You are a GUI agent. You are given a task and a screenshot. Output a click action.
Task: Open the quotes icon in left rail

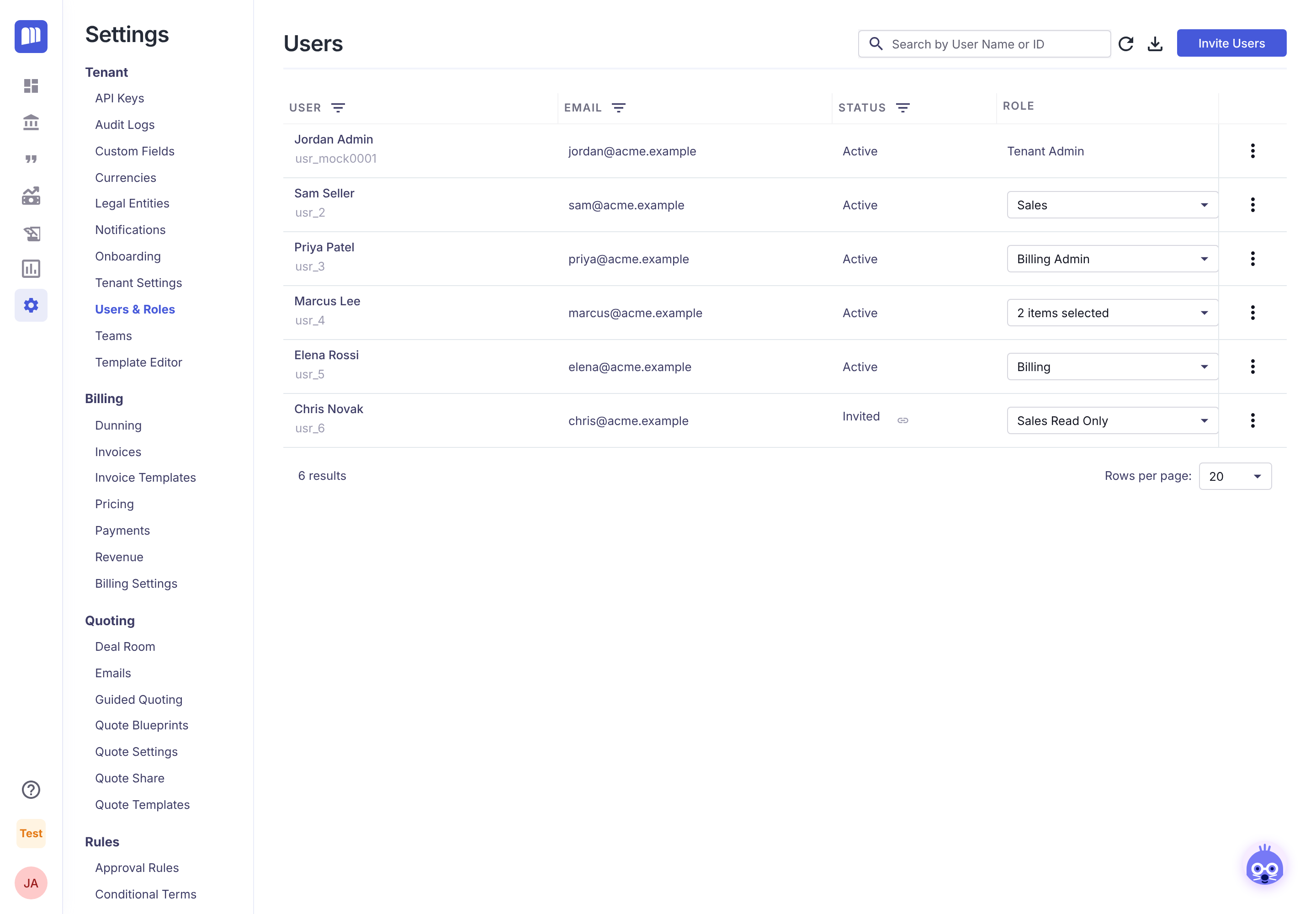pyautogui.click(x=31, y=159)
